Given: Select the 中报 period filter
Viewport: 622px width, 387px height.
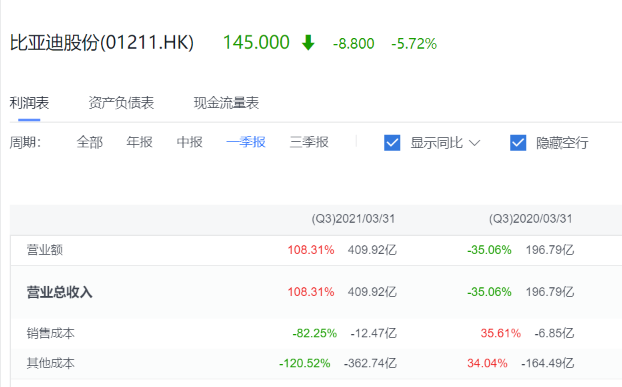Looking at the screenshot, I should pyautogui.click(x=190, y=142).
